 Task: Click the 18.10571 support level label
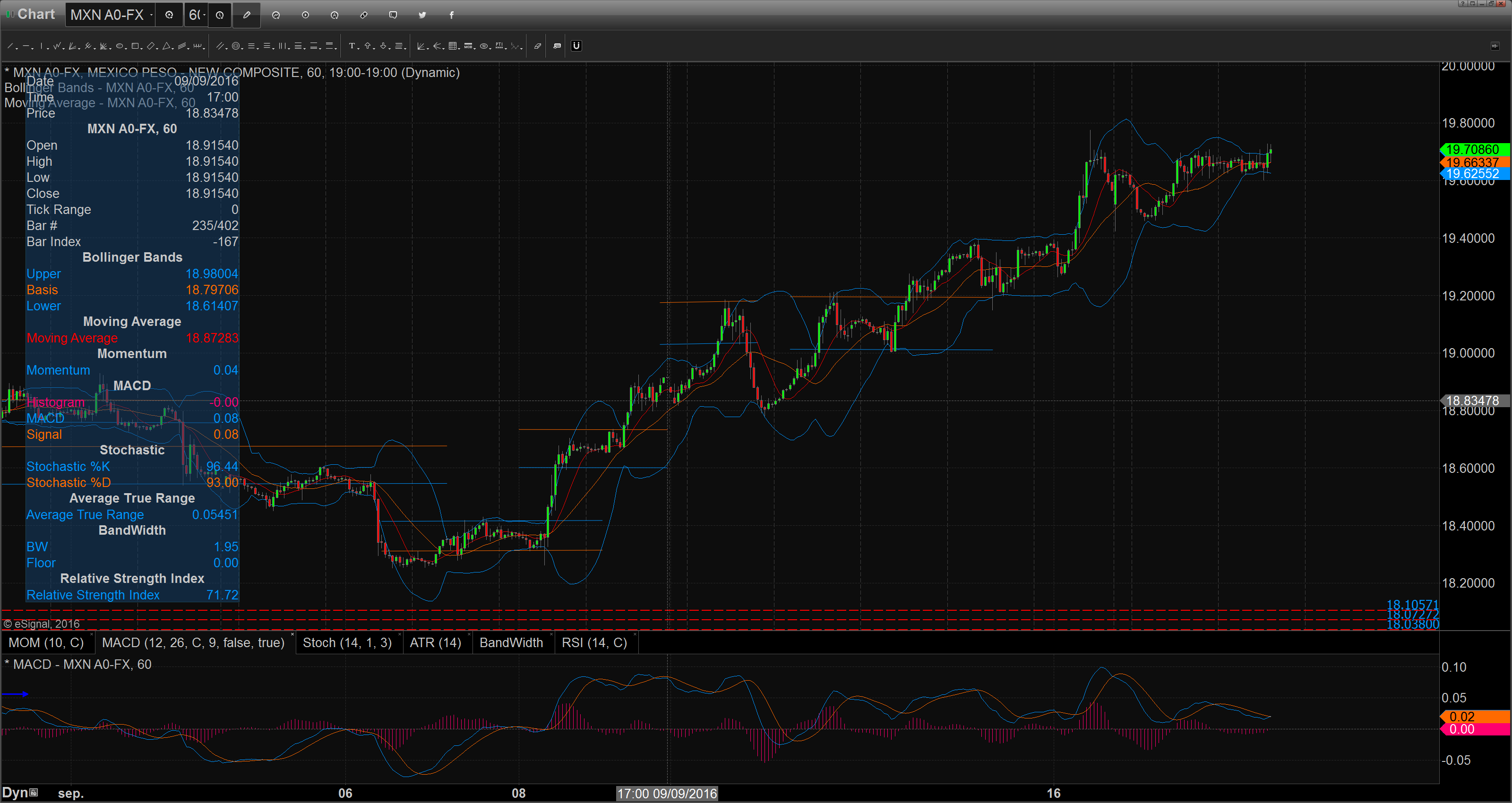(x=1412, y=605)
